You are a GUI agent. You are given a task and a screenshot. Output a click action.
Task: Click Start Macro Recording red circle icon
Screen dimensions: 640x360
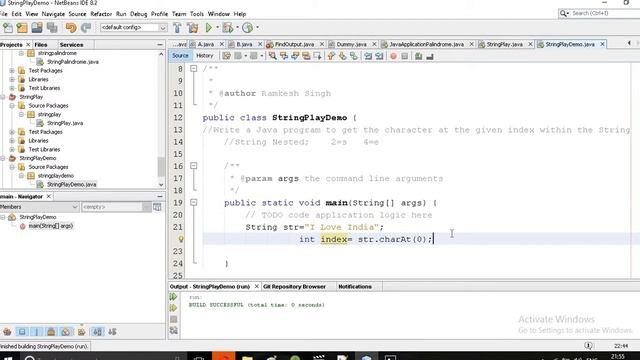[393, 56]
